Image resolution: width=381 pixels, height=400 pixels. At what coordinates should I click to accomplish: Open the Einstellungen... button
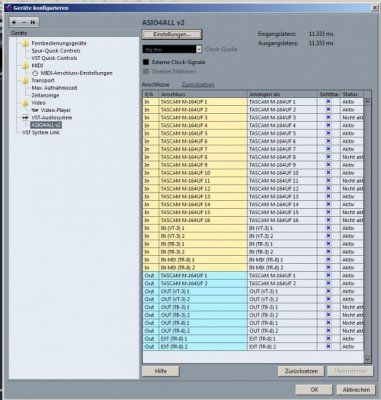tap(172, 34)
